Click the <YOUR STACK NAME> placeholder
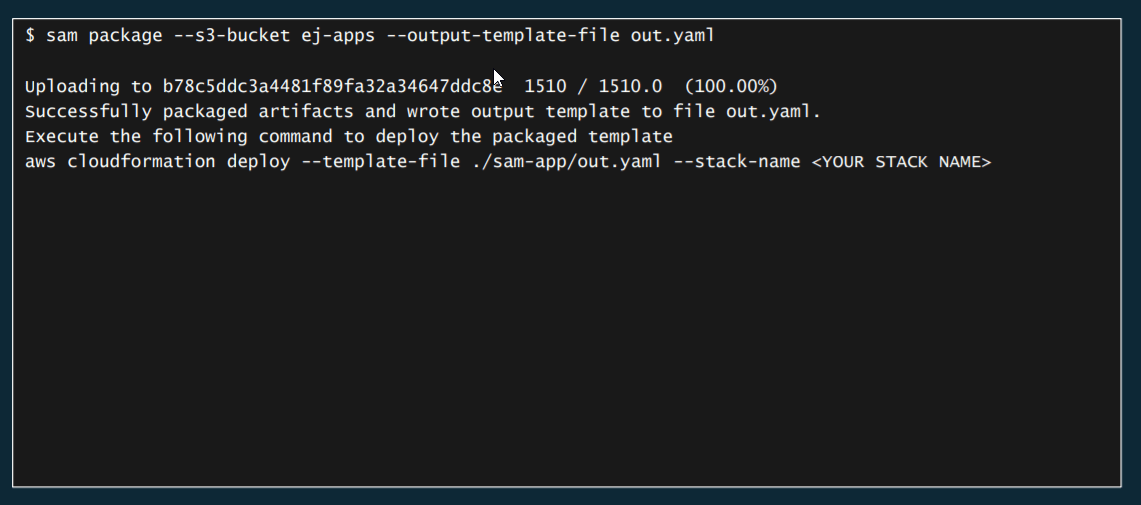Screen dimensions: 1141x505 [901, 161]
